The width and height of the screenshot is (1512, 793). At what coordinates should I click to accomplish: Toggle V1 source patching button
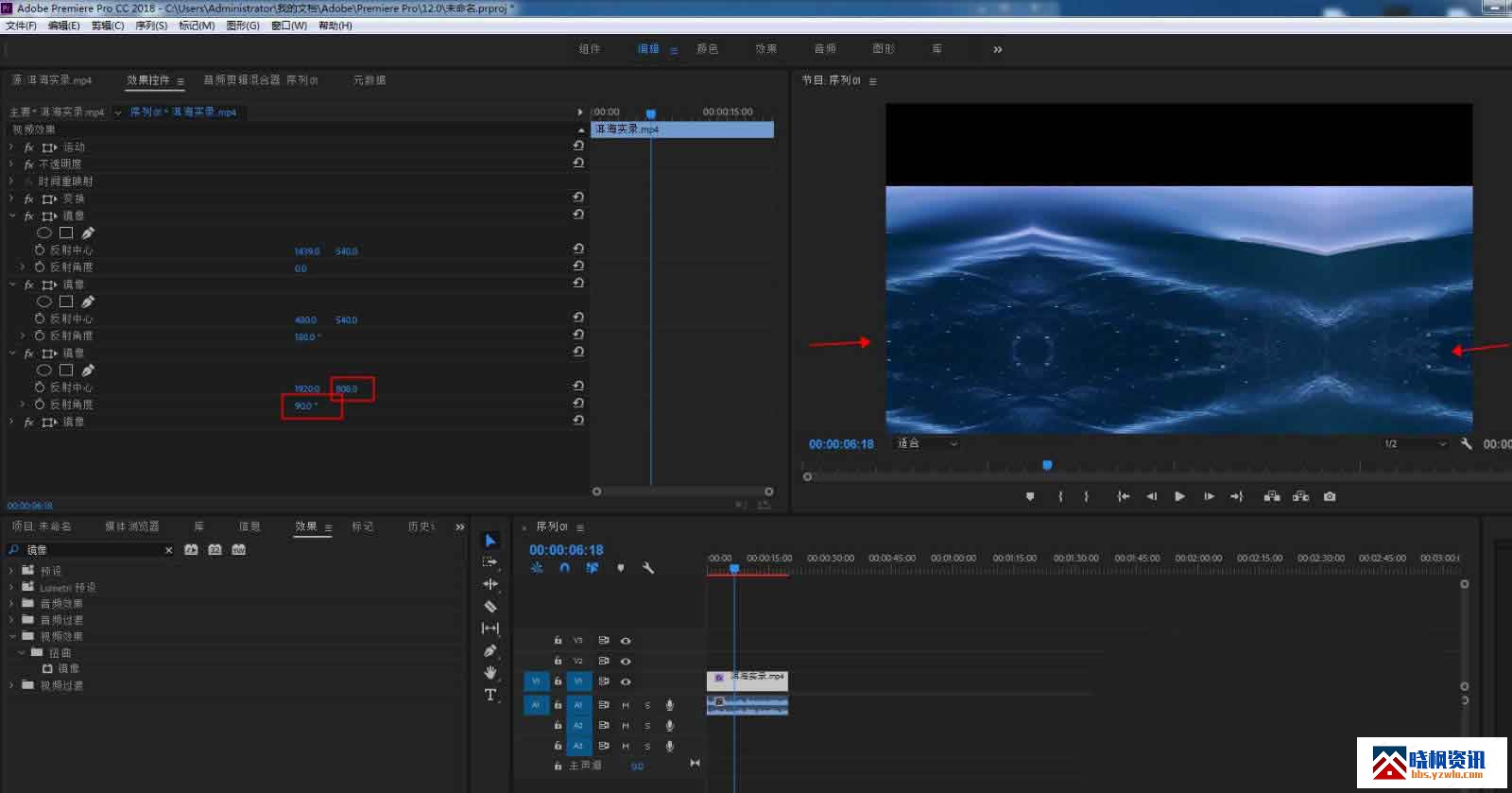(x=536, y=681)
